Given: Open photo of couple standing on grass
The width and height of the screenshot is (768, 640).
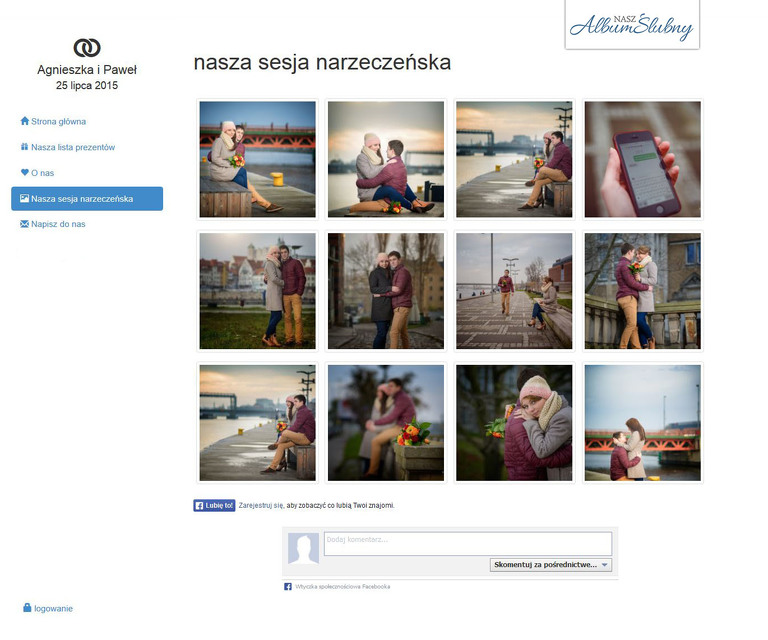Looking at the screenshot, I should (258, 291).
